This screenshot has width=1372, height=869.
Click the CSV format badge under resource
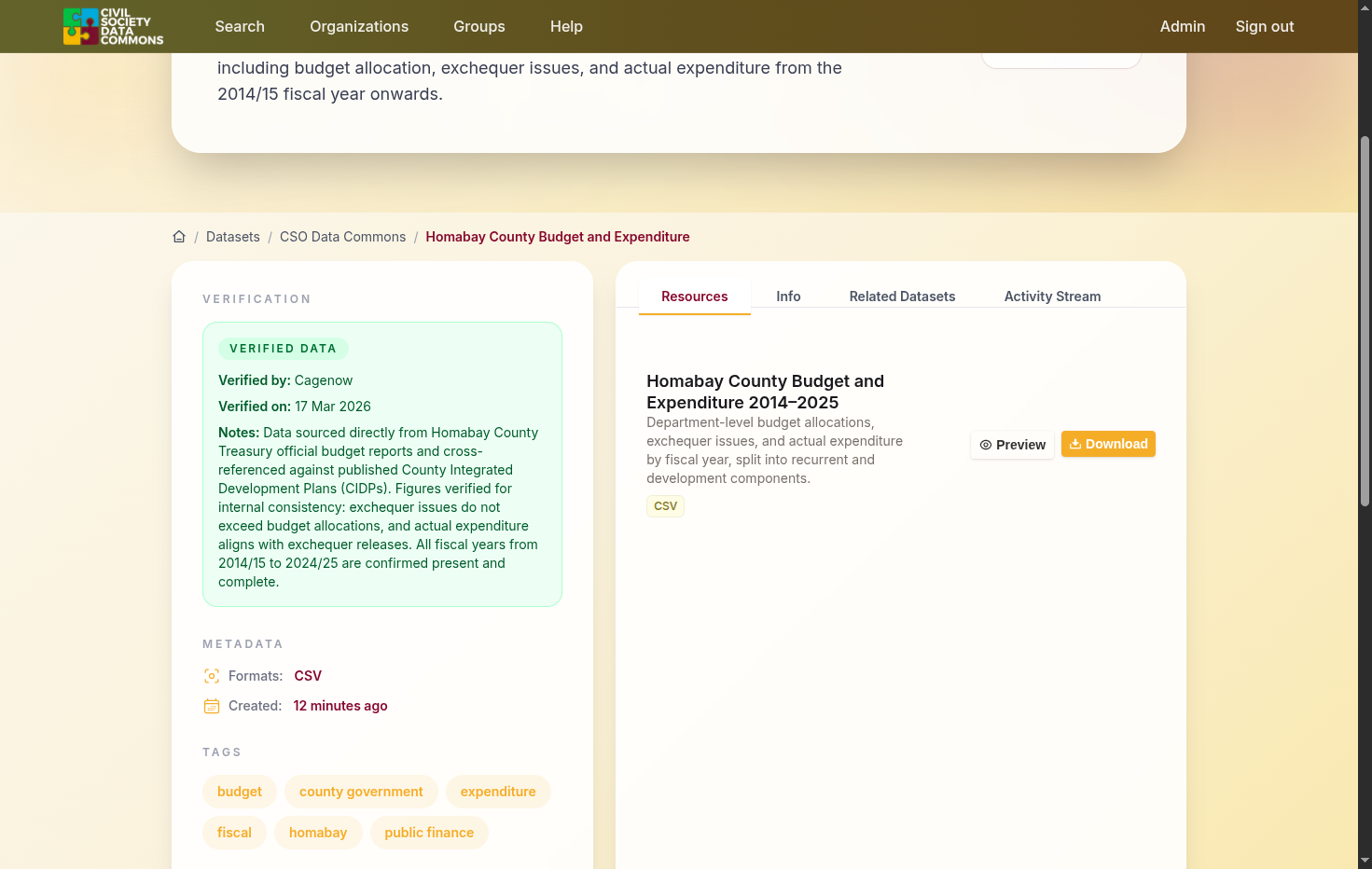click(665, 506)
